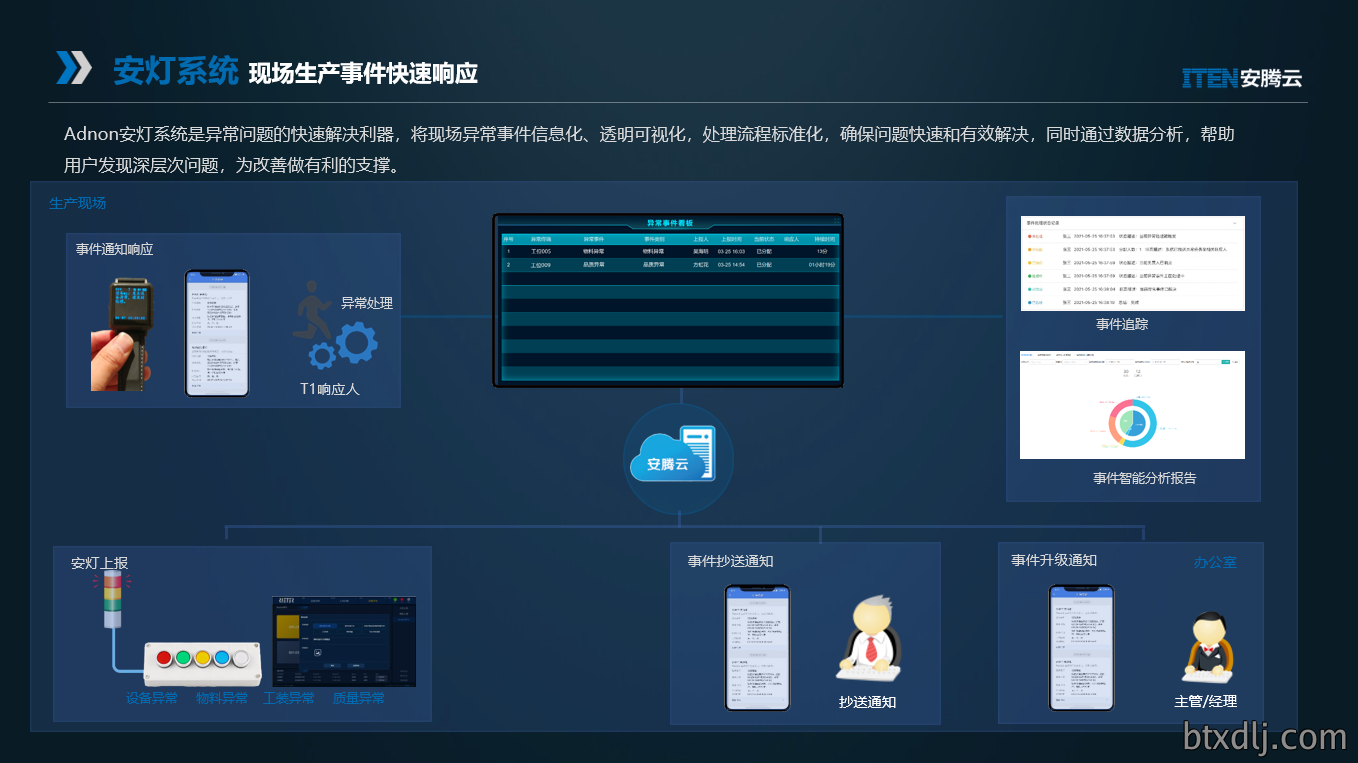This screenshot has width=1358, height=763.
Task: Click the red button on control box
Action: pyautogui.click(x=164, y=658)
